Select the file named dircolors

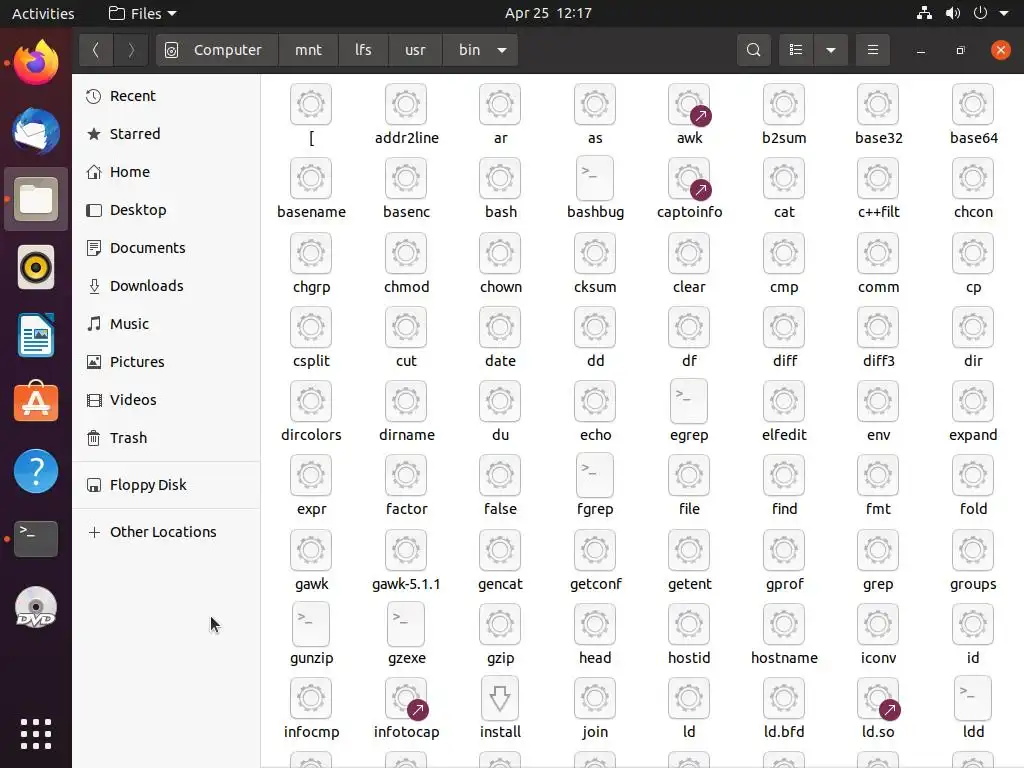click(312, 411)
